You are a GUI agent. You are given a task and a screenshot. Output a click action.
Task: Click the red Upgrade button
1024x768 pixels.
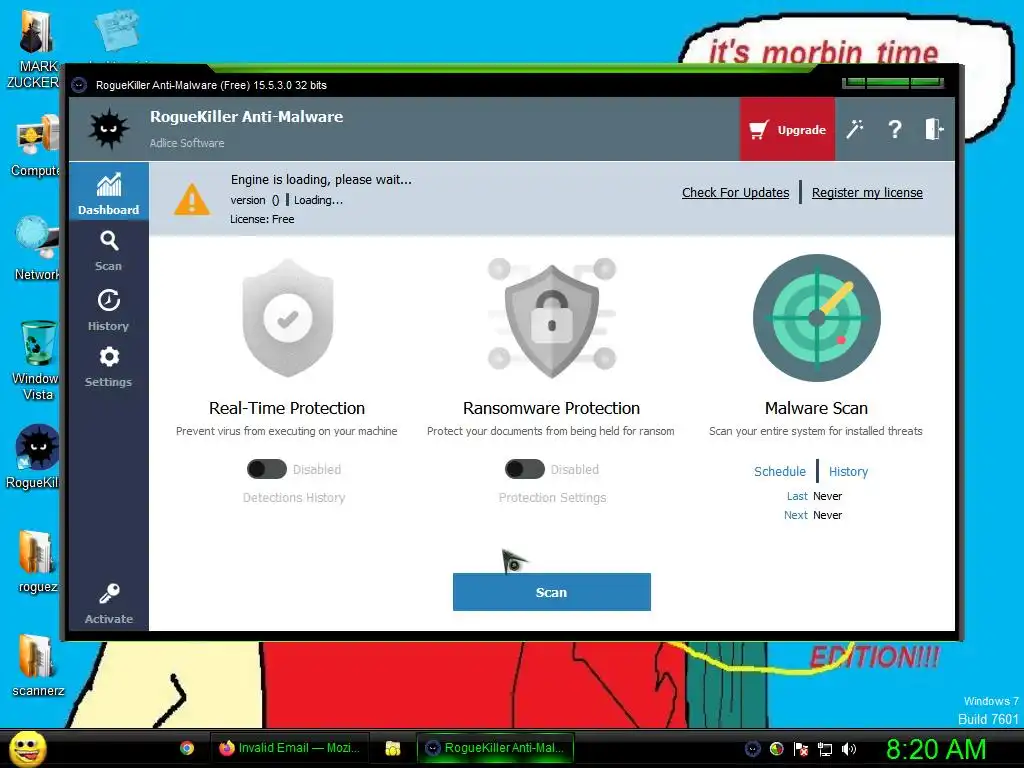point(787,129)
